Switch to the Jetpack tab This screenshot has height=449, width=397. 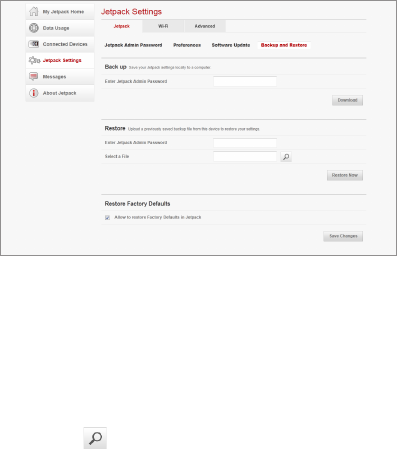[x=122, y=26]
